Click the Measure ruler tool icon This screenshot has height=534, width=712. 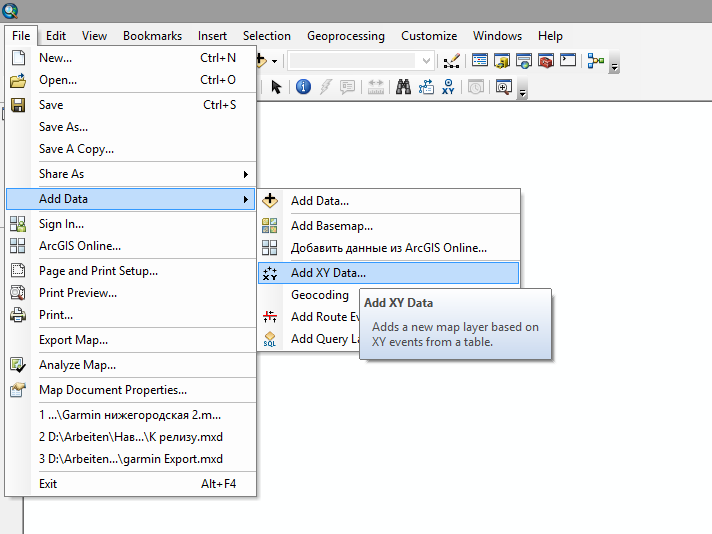click(376, 87)
